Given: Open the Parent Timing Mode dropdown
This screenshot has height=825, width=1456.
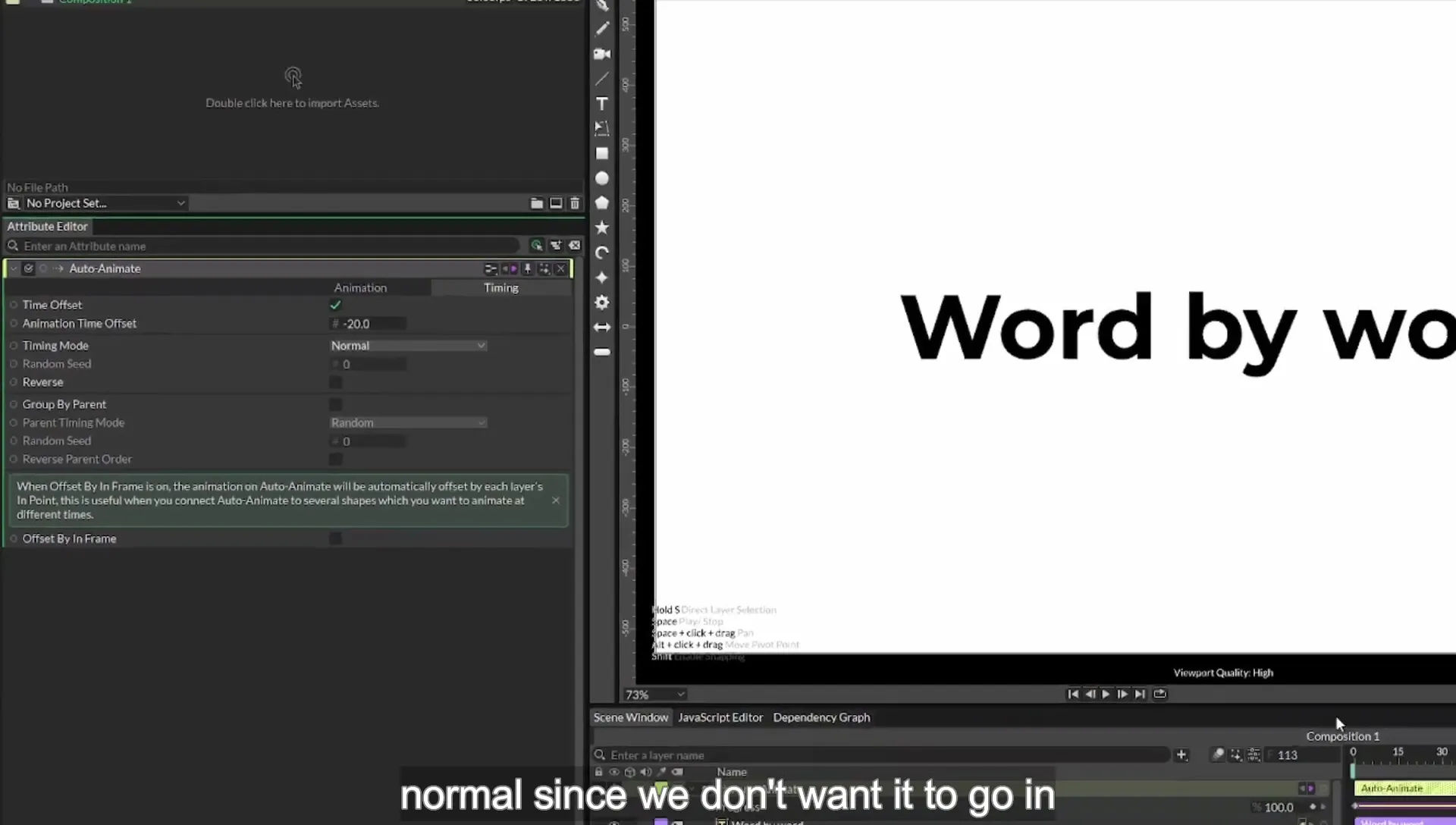Looking at the screenshot, I should pyautogui.click(x=408, y=423).
